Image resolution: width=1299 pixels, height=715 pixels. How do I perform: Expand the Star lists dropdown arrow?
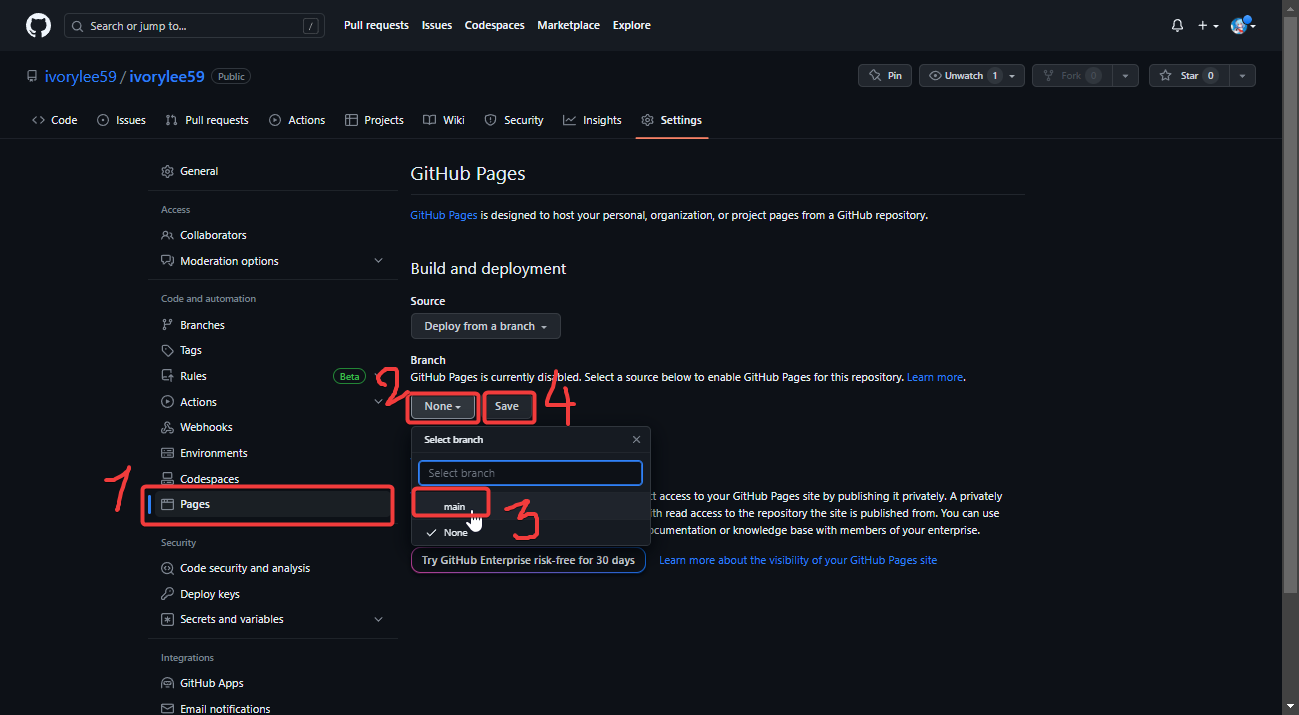[x=1242, y=76]
